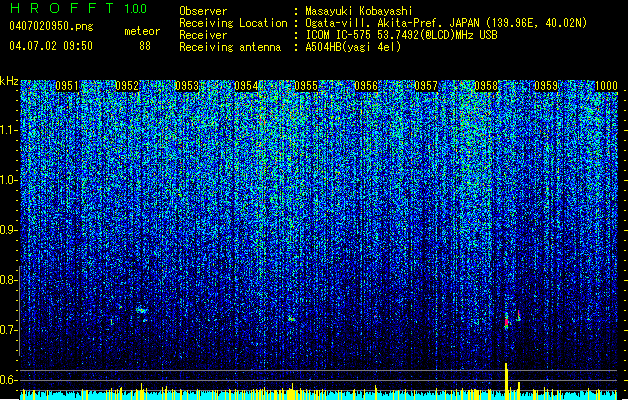Image resolution: width=629 pixels, height=400 pixels.
Task: Click the kHz axis unit label
Action: click(9, 81)
